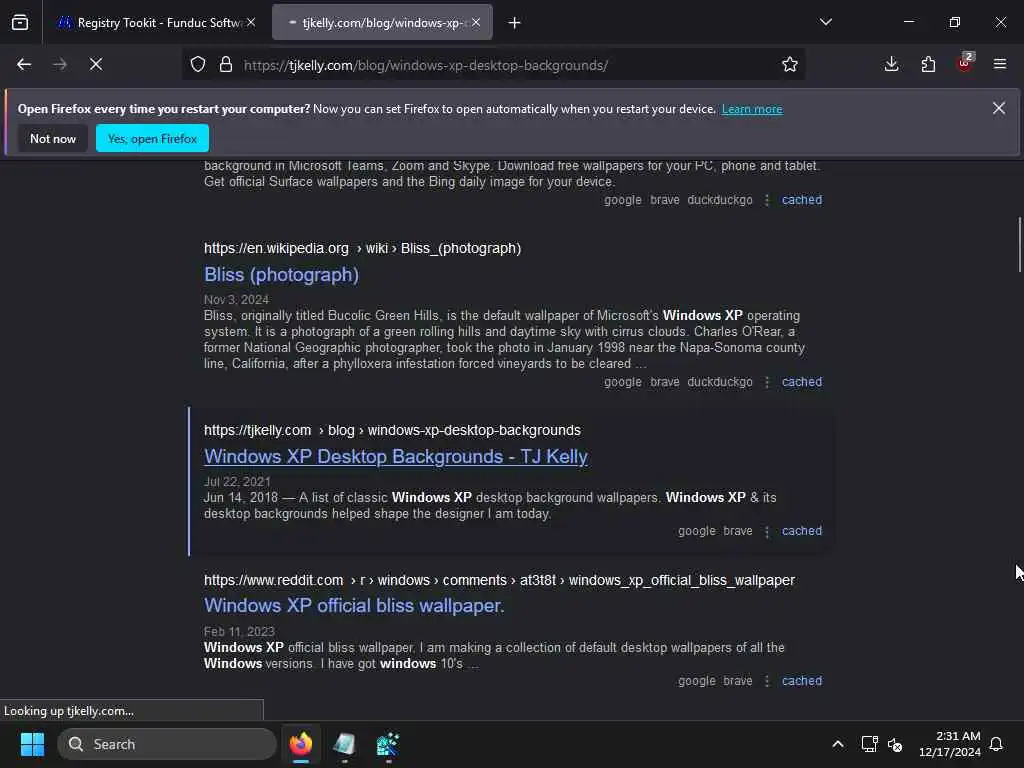Viewport: 1024px width, 768px height.
Task: Open cached link under the Surface wallpapers result
Action: pos(802,200)
